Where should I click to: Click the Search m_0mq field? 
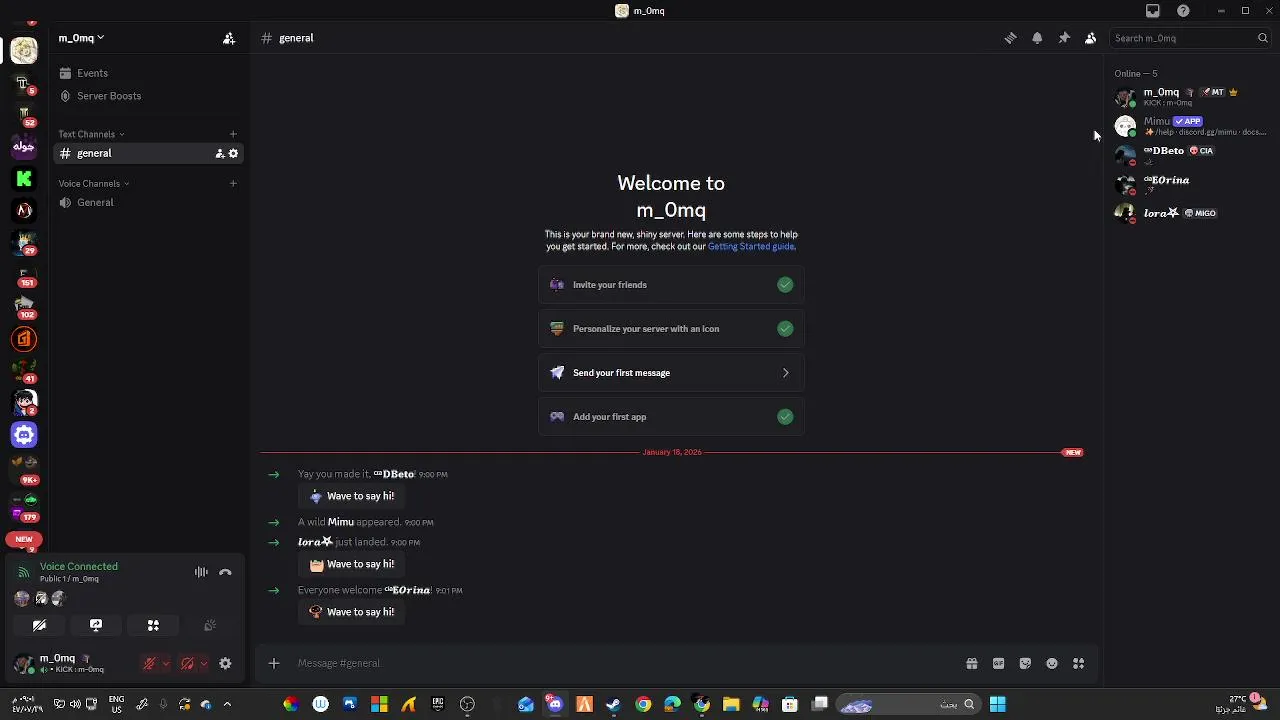tap(1190, 38)
